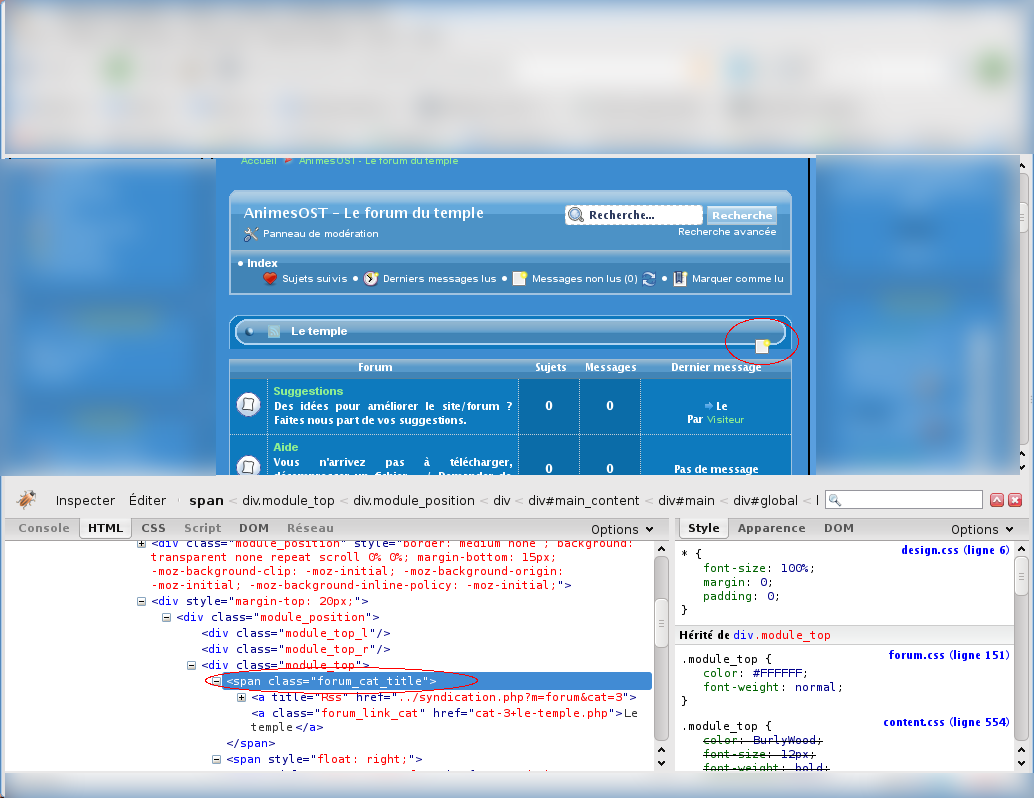This screenshot has height=798, width=1034.
Task: Open the Style panel Options dropdown
Action: [x=982, y=529]
